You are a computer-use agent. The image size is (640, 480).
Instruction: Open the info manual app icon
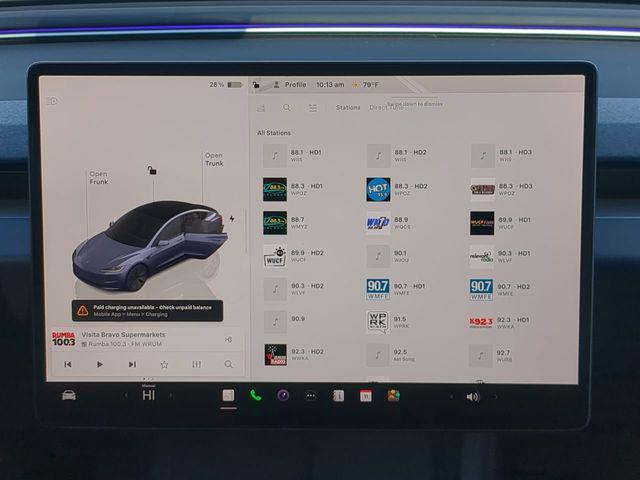(x=338, y=396)
